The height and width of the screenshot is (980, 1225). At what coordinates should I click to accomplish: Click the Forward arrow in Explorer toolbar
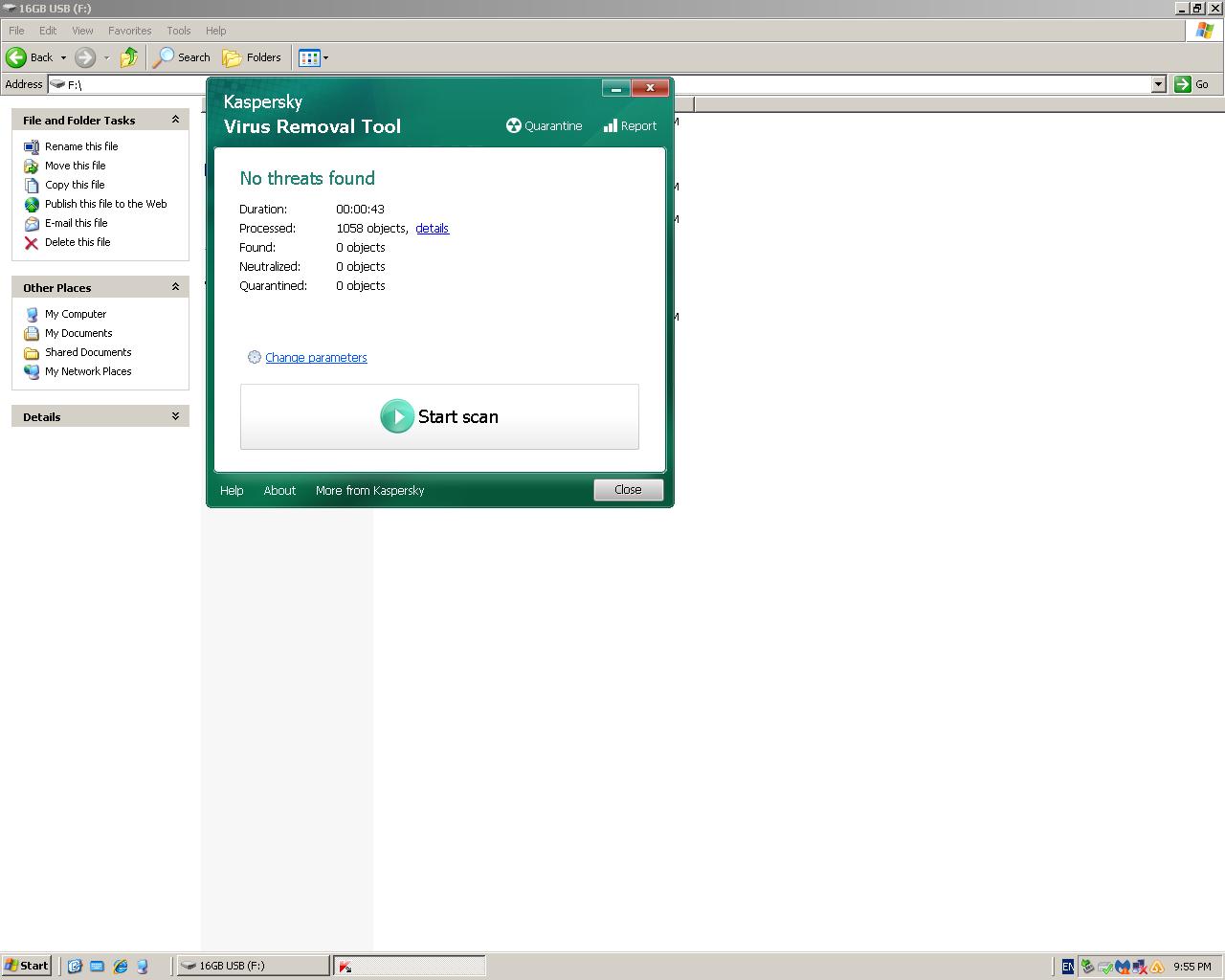coord(85,57)
